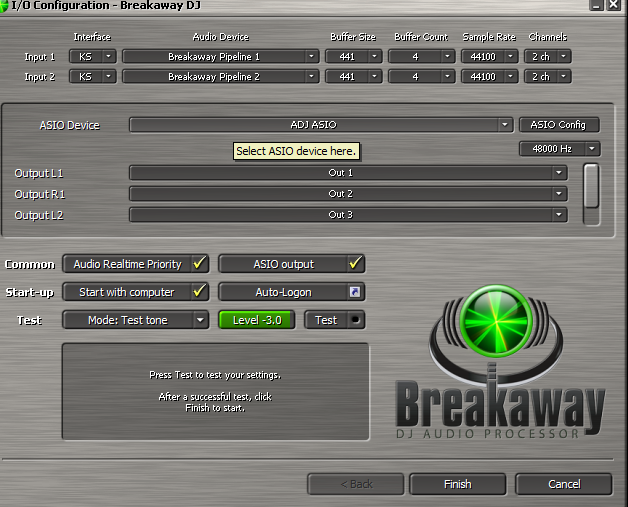Click the 'Output L2' label
The width and height of the screenshot is (628, 507).
point(39,215)
